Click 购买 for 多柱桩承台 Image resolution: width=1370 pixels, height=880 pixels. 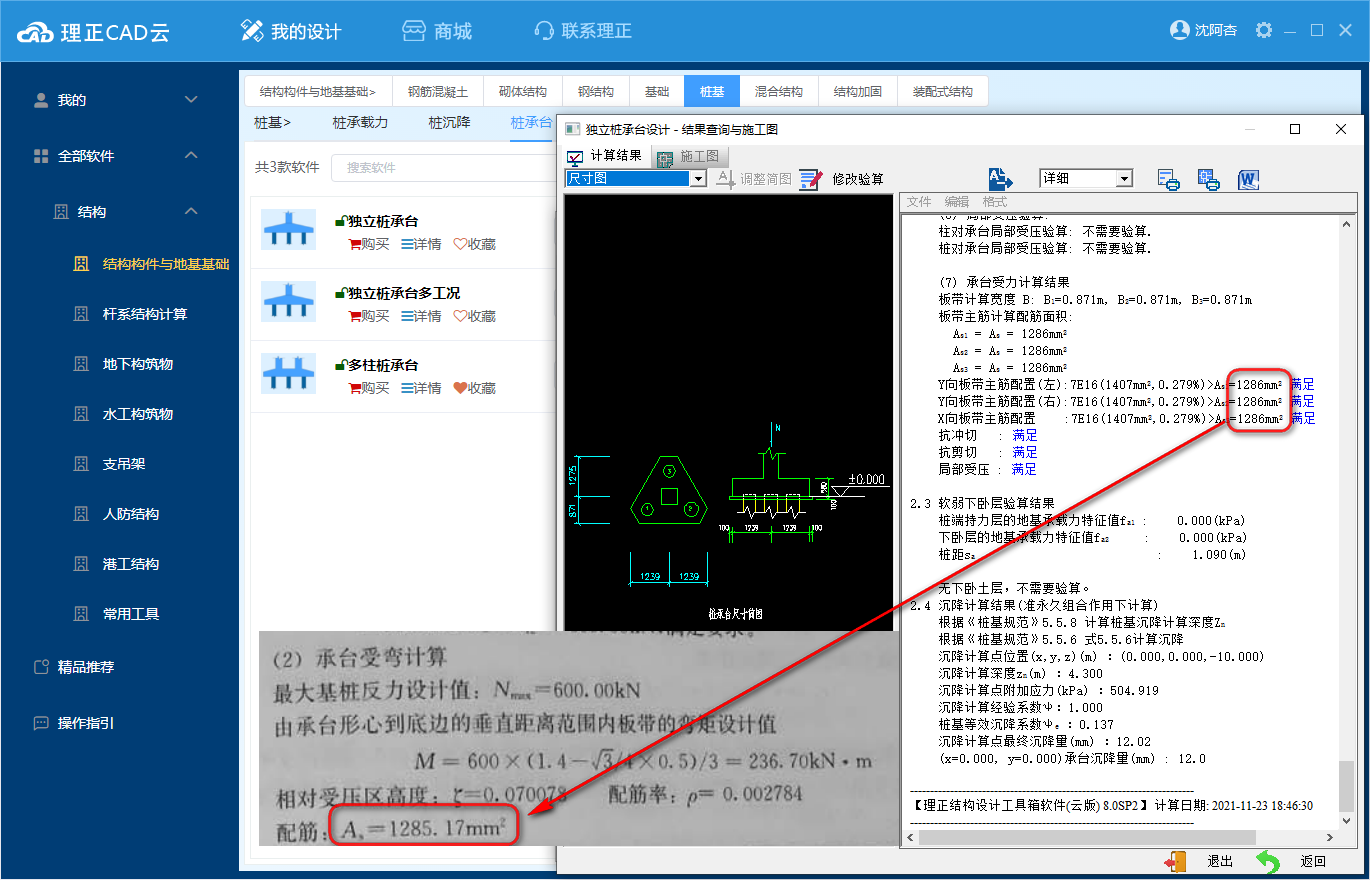click(368, 388)
